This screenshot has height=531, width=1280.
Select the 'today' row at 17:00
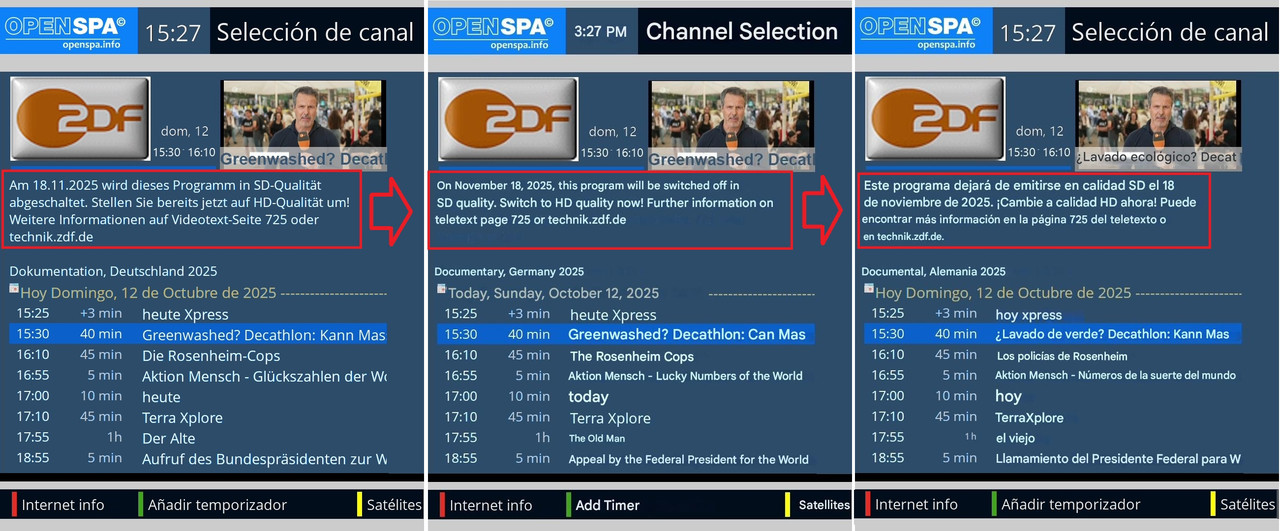[x=625, y=397]
